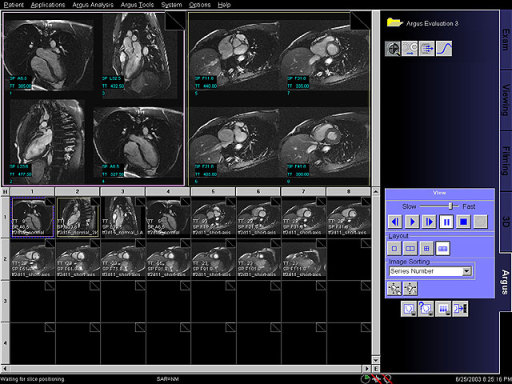Screen dimensions: 512x384
Task: Step one frame forward in cine playback
Action: pyautogui.click(x=429, y=222)
